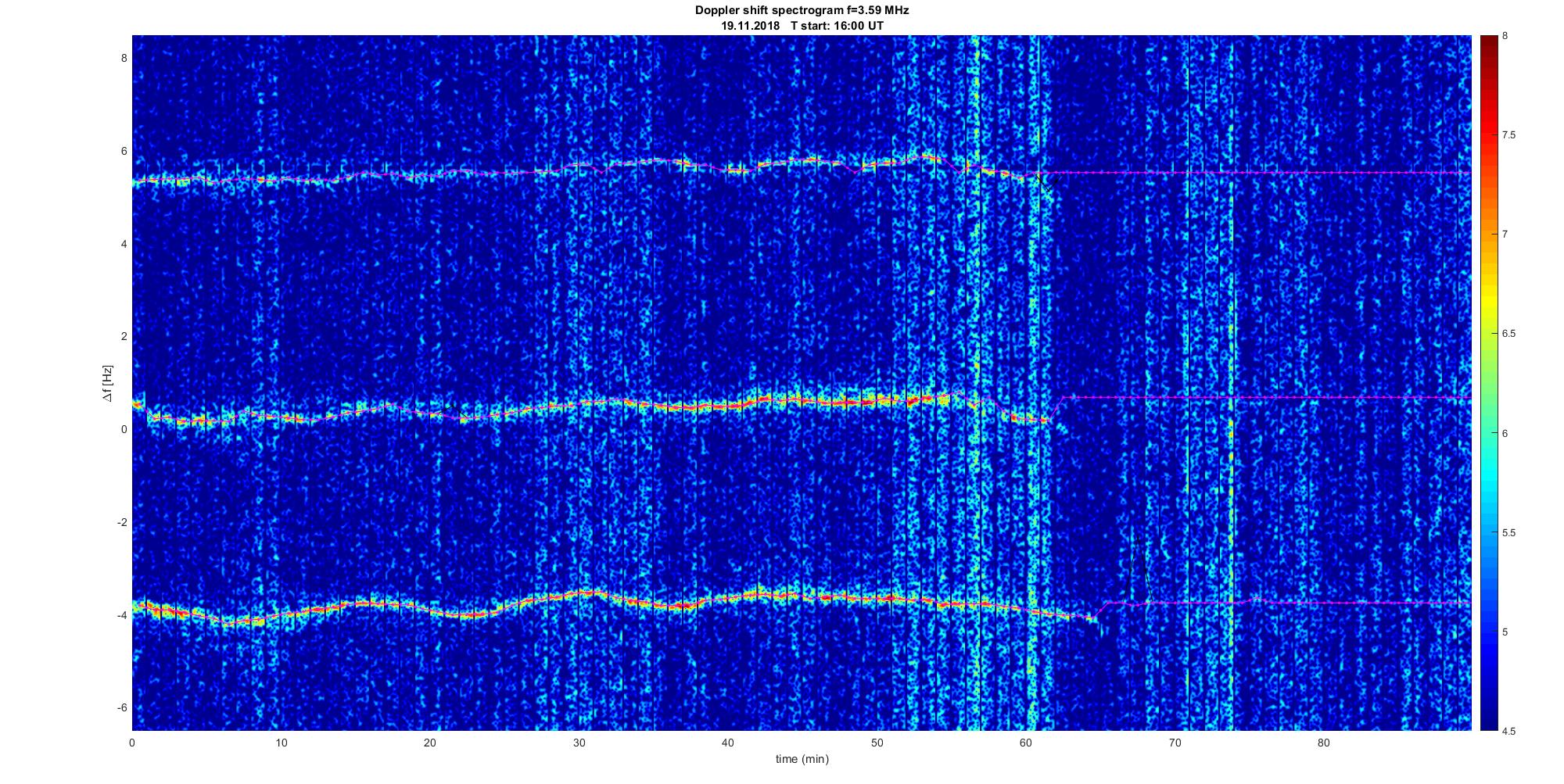Select the x-axis tick label 10
This screenshot has height=784, width=1564.
(281, 743)
